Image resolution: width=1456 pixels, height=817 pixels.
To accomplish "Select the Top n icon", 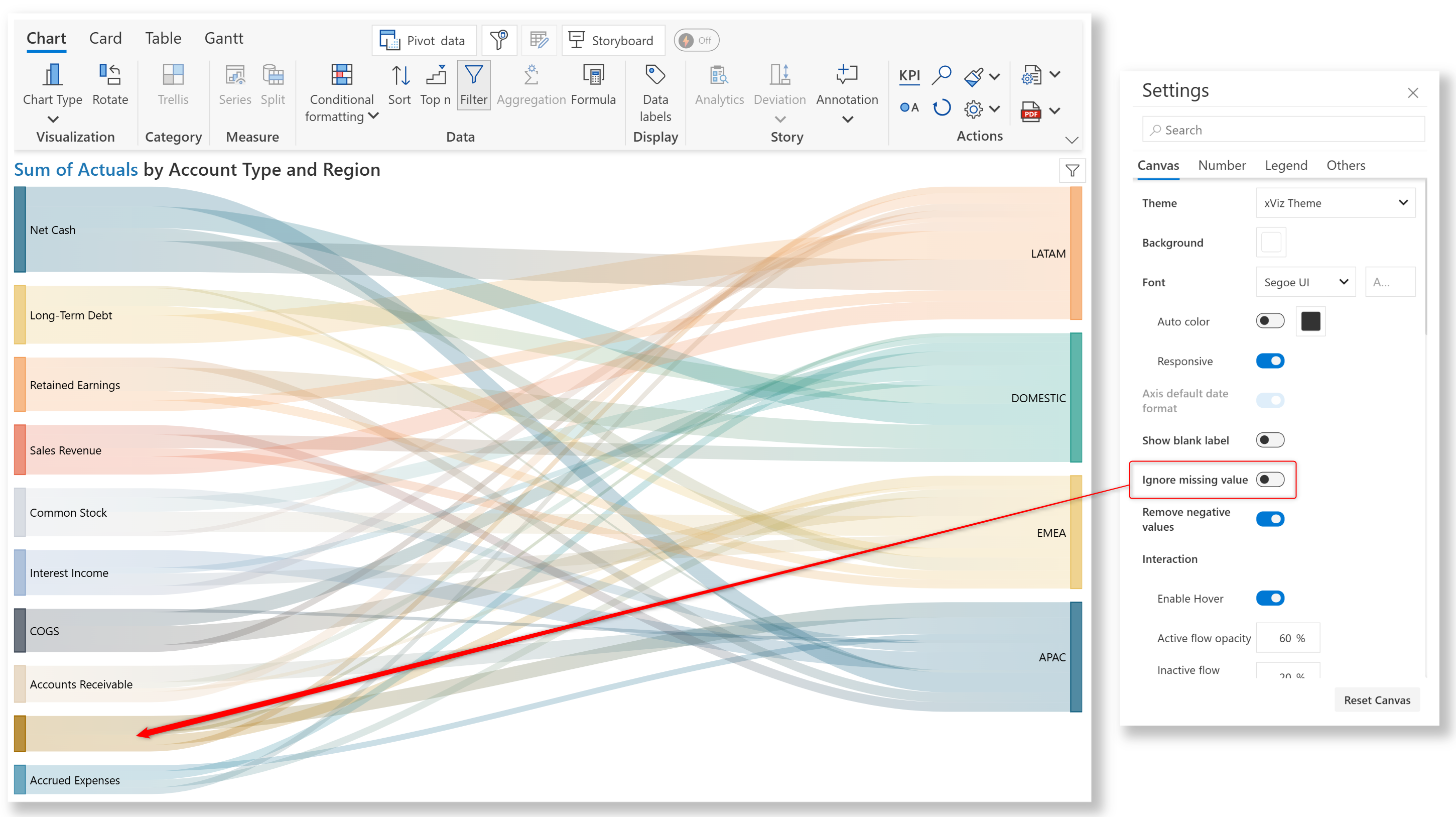I will [435, 75].
